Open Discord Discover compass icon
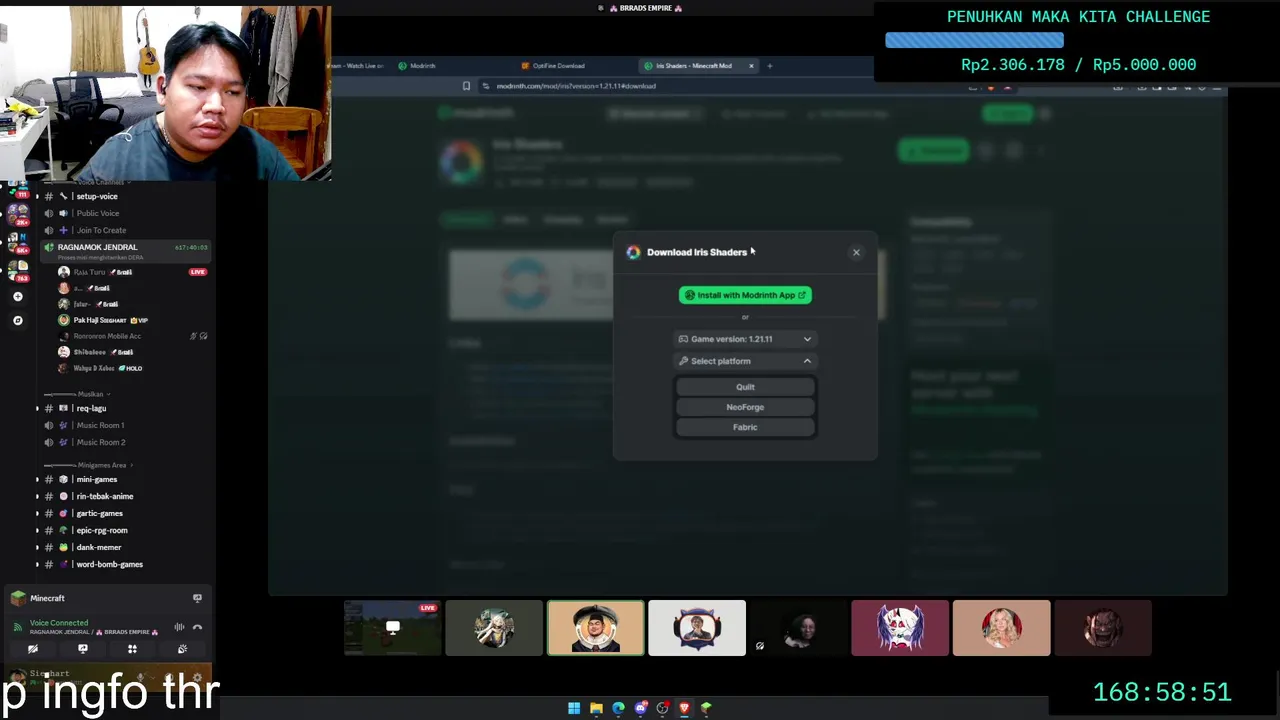Image resolution: width=1280 pixels, height=720 pixels. pyautogui.click(x=17, y=320)
